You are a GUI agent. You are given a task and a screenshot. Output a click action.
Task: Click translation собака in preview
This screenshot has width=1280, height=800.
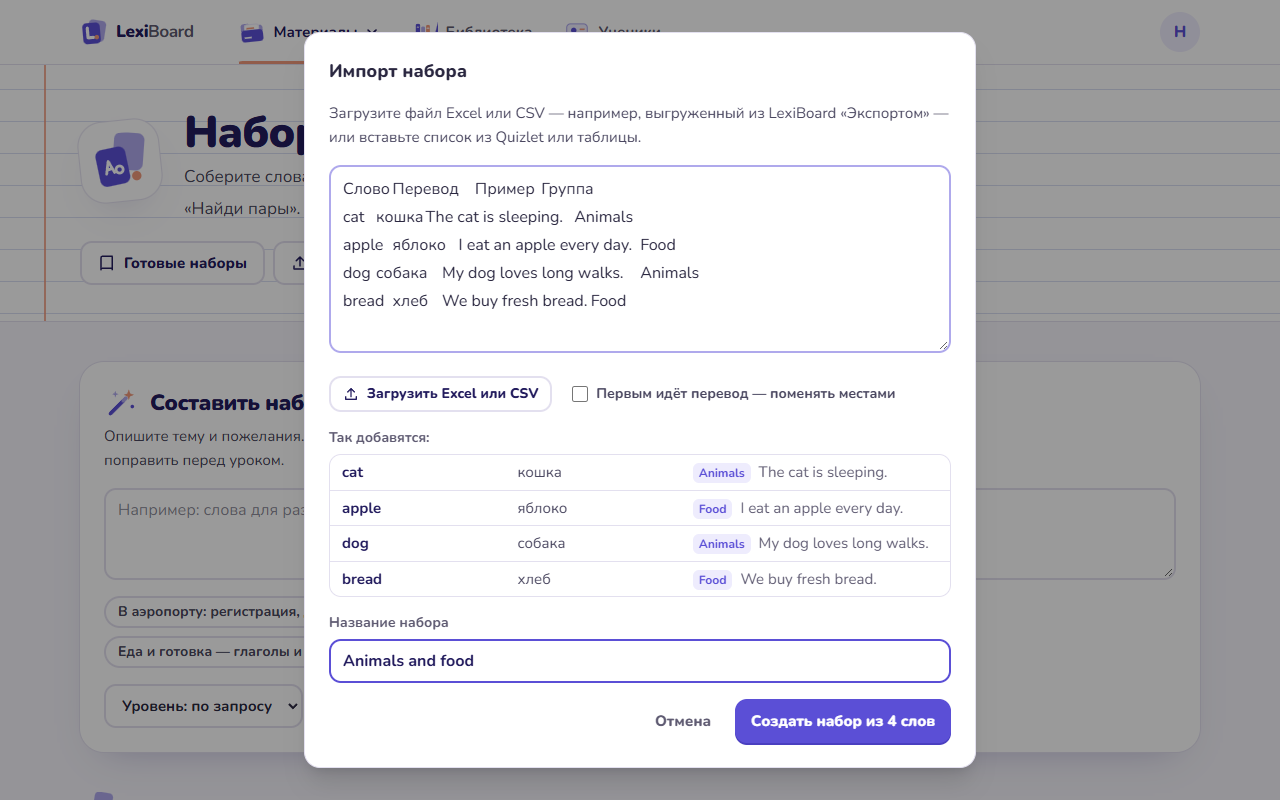(x=541, y=543)
